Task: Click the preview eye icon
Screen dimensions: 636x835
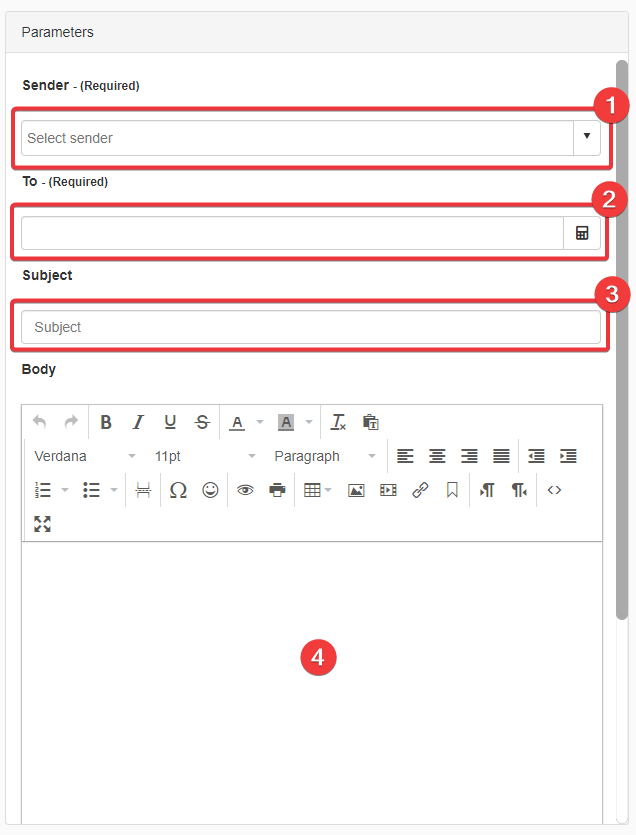Action: [245, 490]
